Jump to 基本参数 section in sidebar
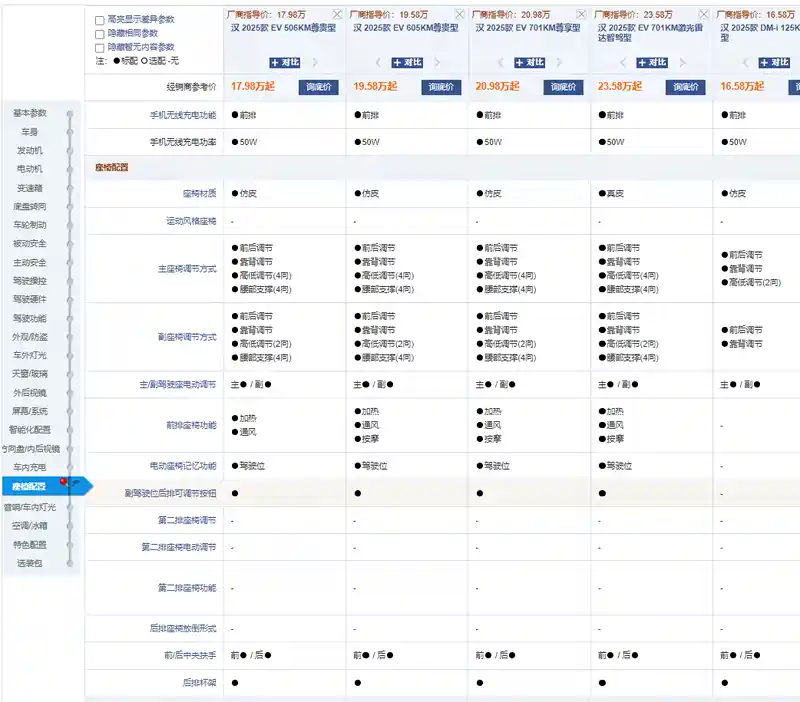The image size is (800, 702). point(29,113)
